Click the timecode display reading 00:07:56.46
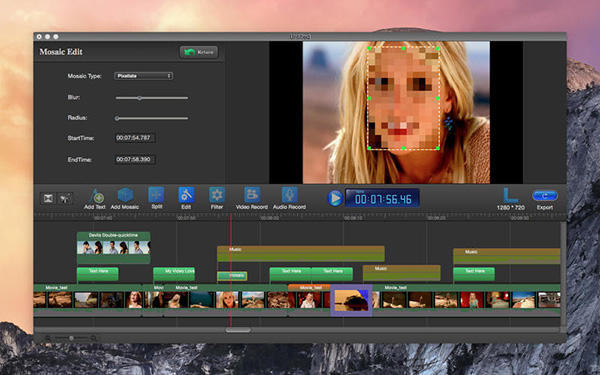The width and height of the screenshot is (600, 375). (382, 198)
